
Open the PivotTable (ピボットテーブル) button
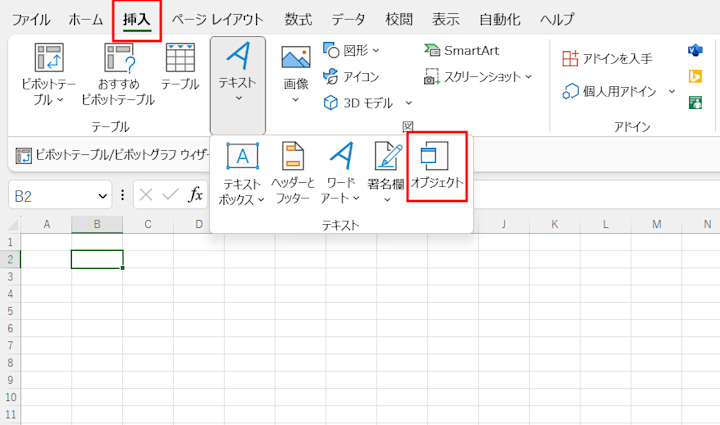(x=48, y=74)
